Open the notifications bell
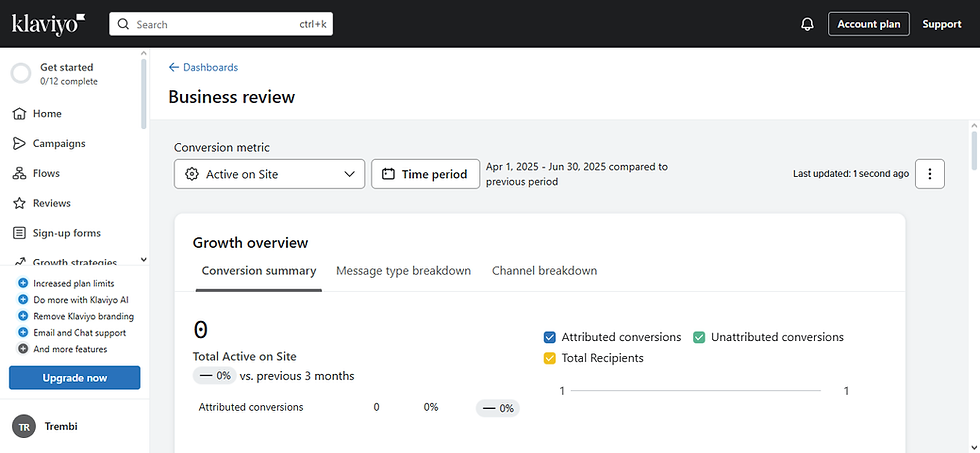 (808, 24)
